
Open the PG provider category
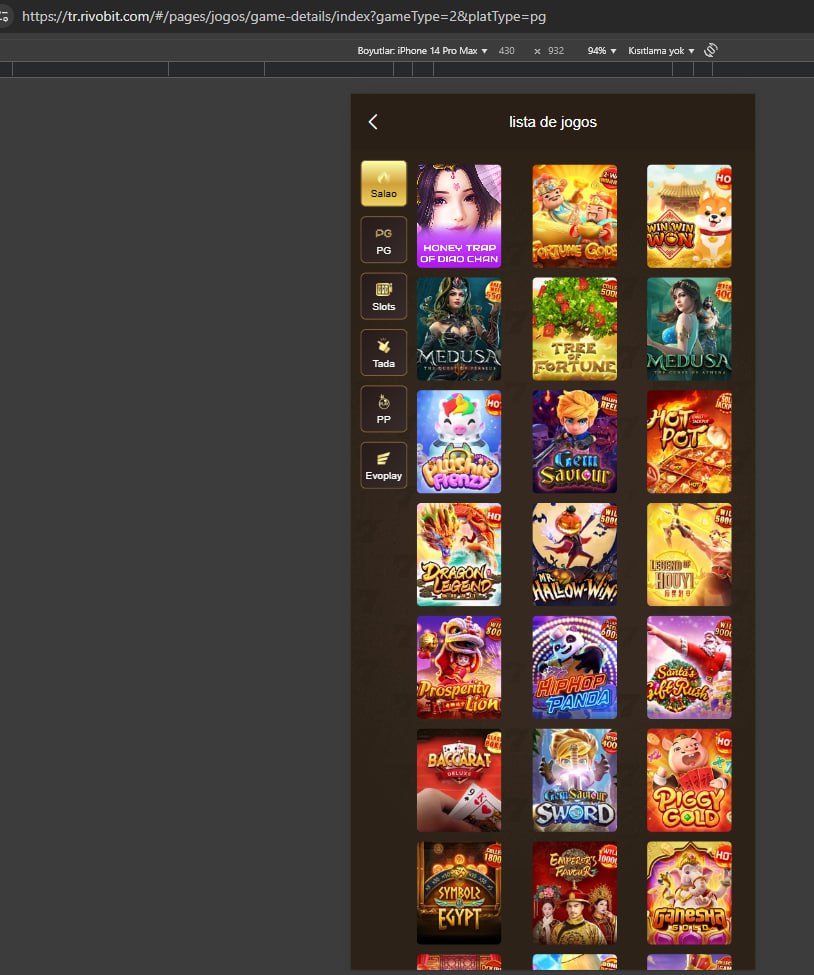pyautogui.click(x=384, y=240)
